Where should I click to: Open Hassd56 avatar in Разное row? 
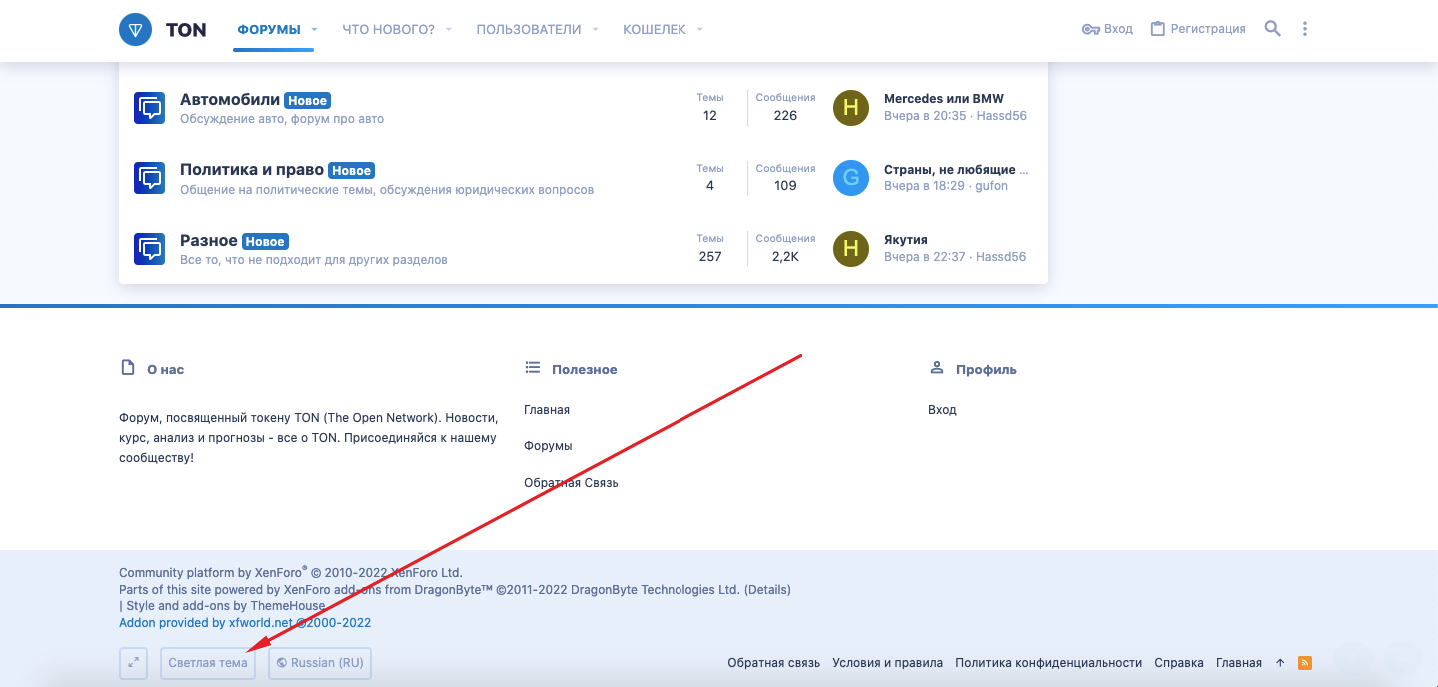(851, 249)
